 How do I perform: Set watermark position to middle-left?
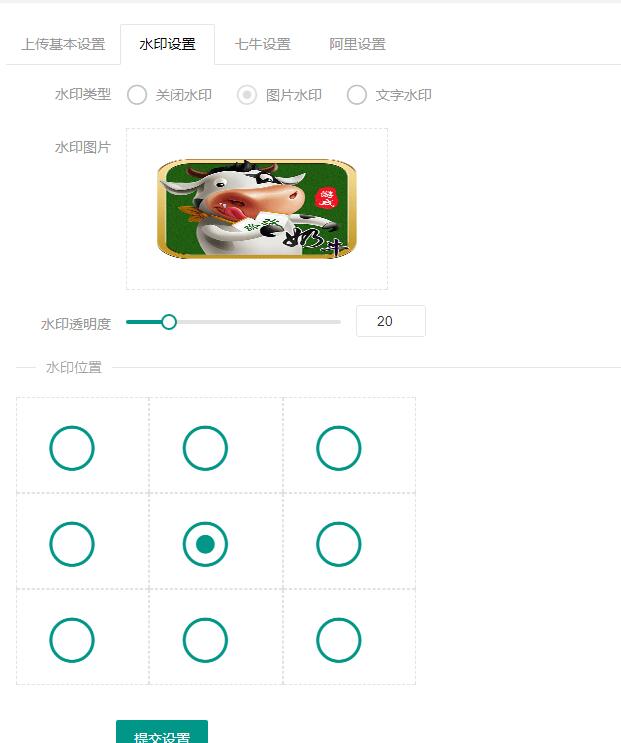tap(72, 544)
